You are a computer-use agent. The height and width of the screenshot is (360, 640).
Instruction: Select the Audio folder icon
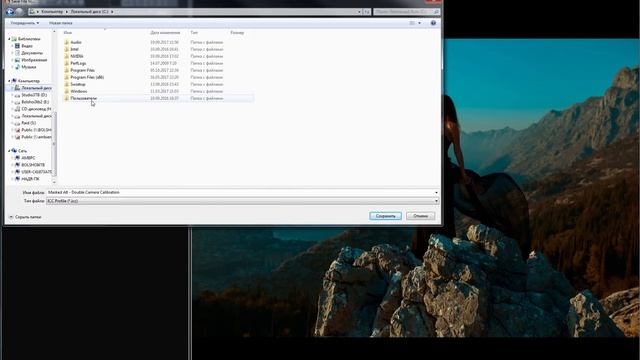(x=67, y=42)
